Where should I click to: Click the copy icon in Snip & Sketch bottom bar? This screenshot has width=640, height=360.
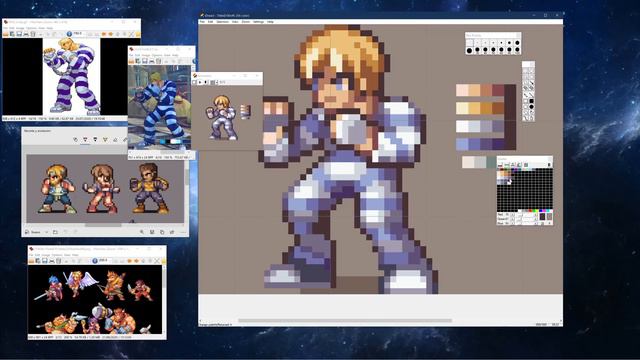(162, 232)
